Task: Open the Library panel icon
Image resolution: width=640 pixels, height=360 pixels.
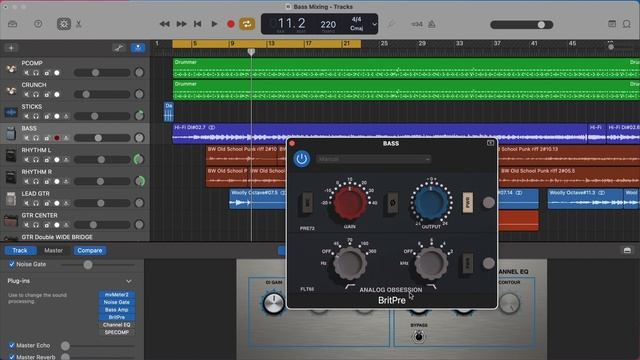Action: pos(13,24)
